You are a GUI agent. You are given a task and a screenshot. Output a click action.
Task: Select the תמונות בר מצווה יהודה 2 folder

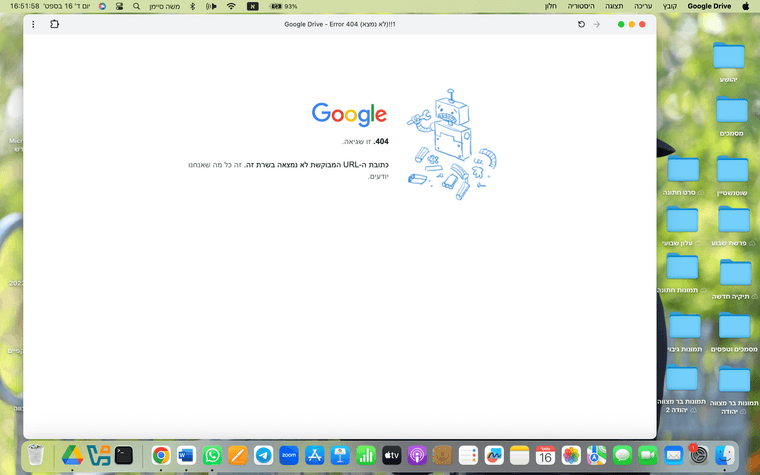tap(681, 389)
